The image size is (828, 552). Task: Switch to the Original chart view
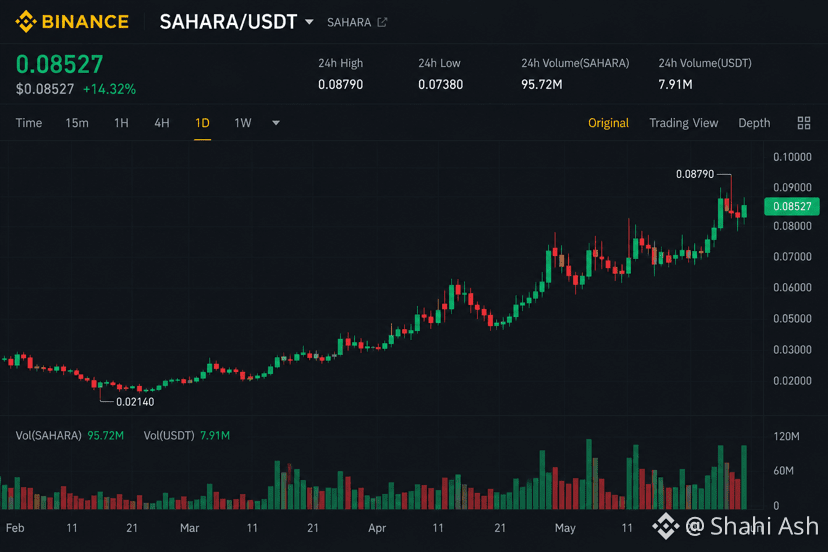coord(608,123)
